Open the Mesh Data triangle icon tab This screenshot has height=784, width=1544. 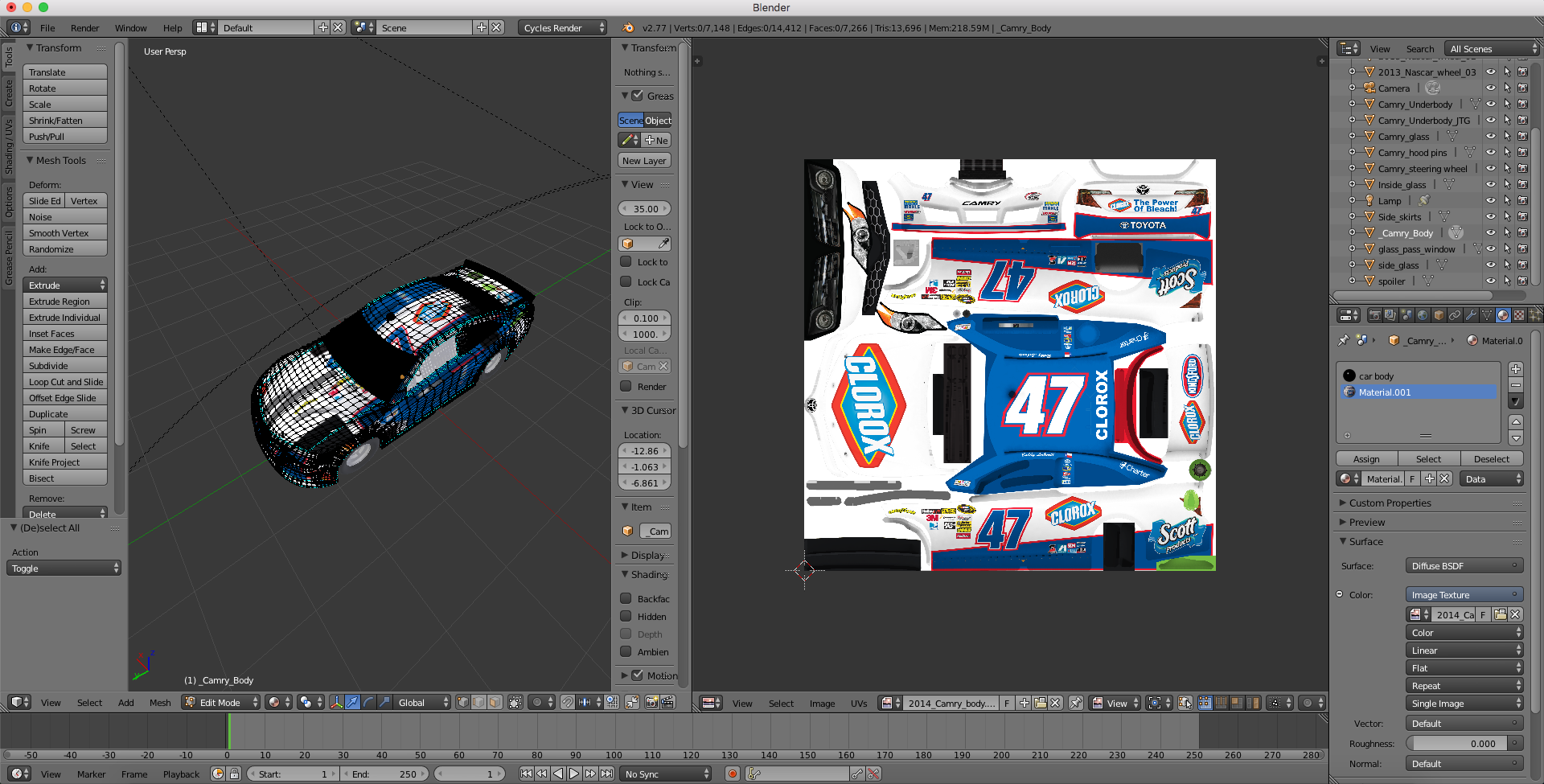point(1487,316)
